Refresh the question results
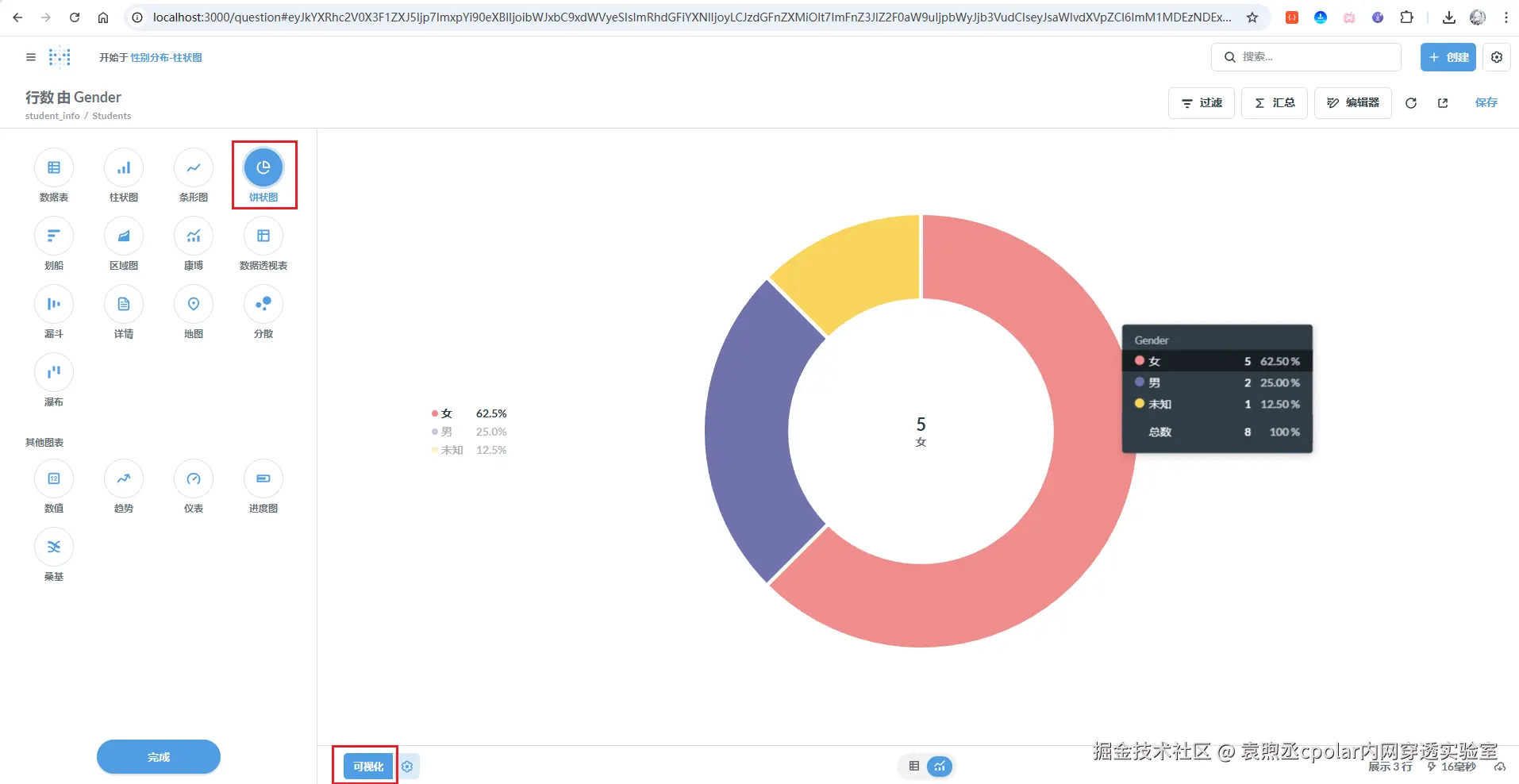 pyautogui.click(x=1411, y=103)
